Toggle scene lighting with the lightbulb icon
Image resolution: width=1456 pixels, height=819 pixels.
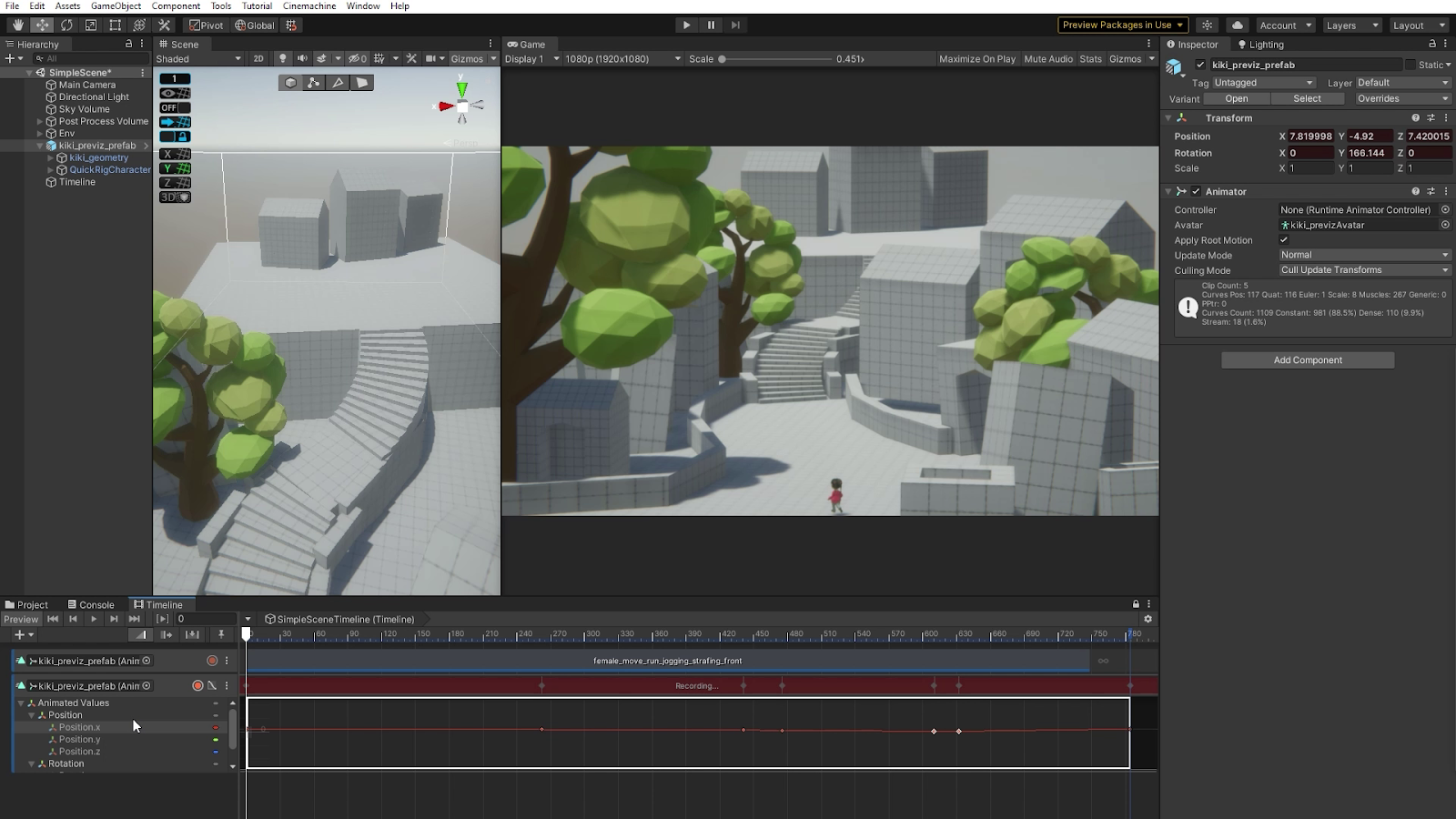[282, 59]
